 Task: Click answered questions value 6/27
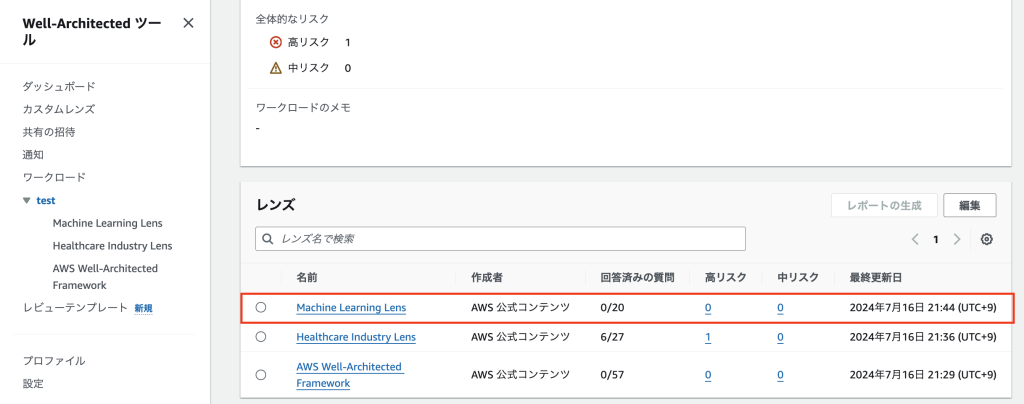[612, 337]
